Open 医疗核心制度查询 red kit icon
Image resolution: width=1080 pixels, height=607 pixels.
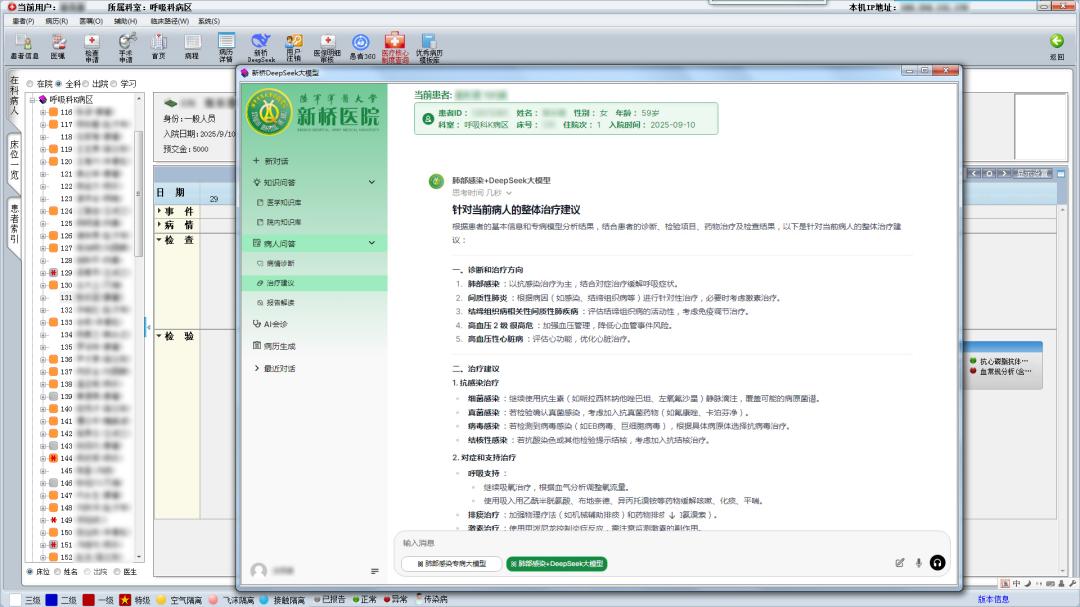coord(395,48)
